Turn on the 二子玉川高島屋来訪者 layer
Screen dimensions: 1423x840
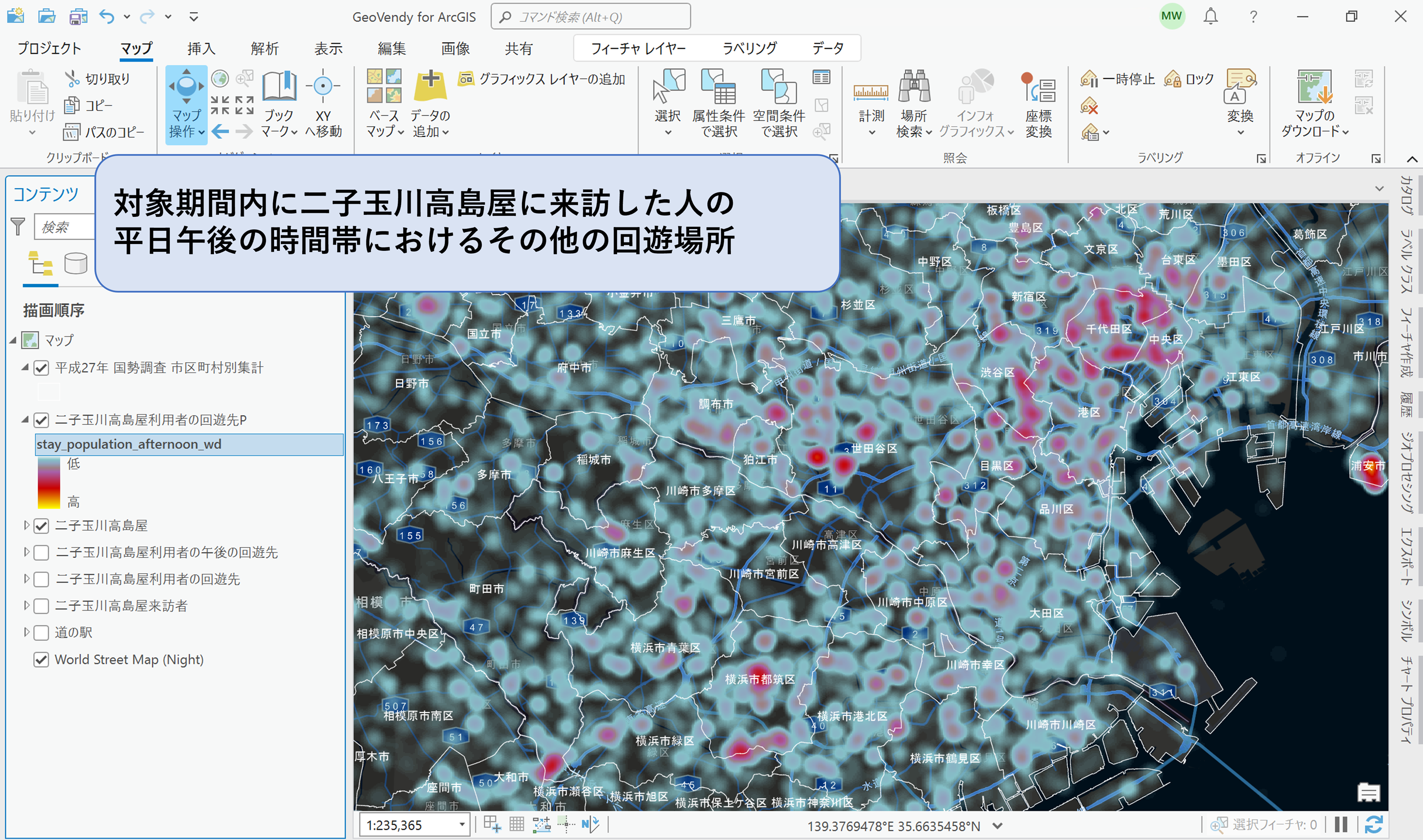pyautogui.click(x=41, y=606)
